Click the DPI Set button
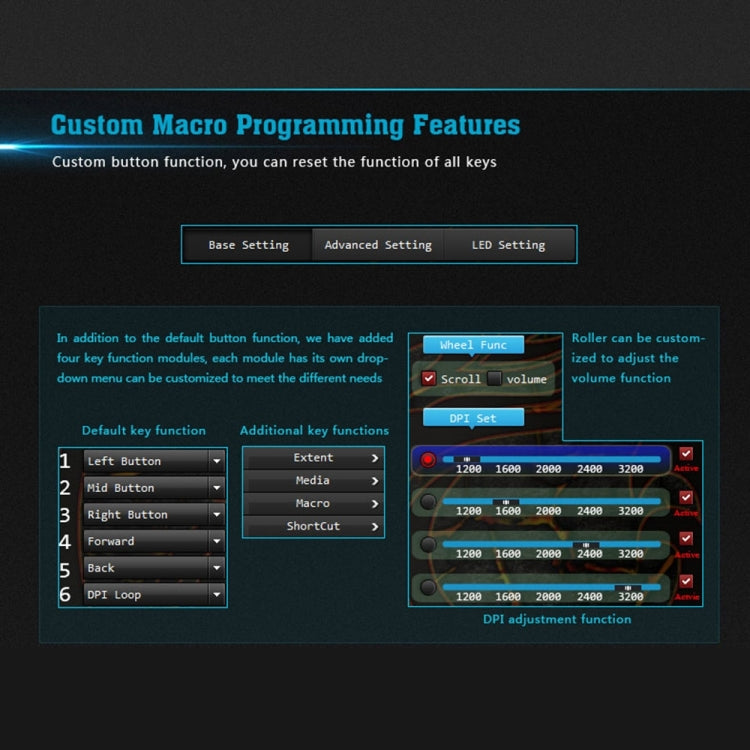 point(473,418)
